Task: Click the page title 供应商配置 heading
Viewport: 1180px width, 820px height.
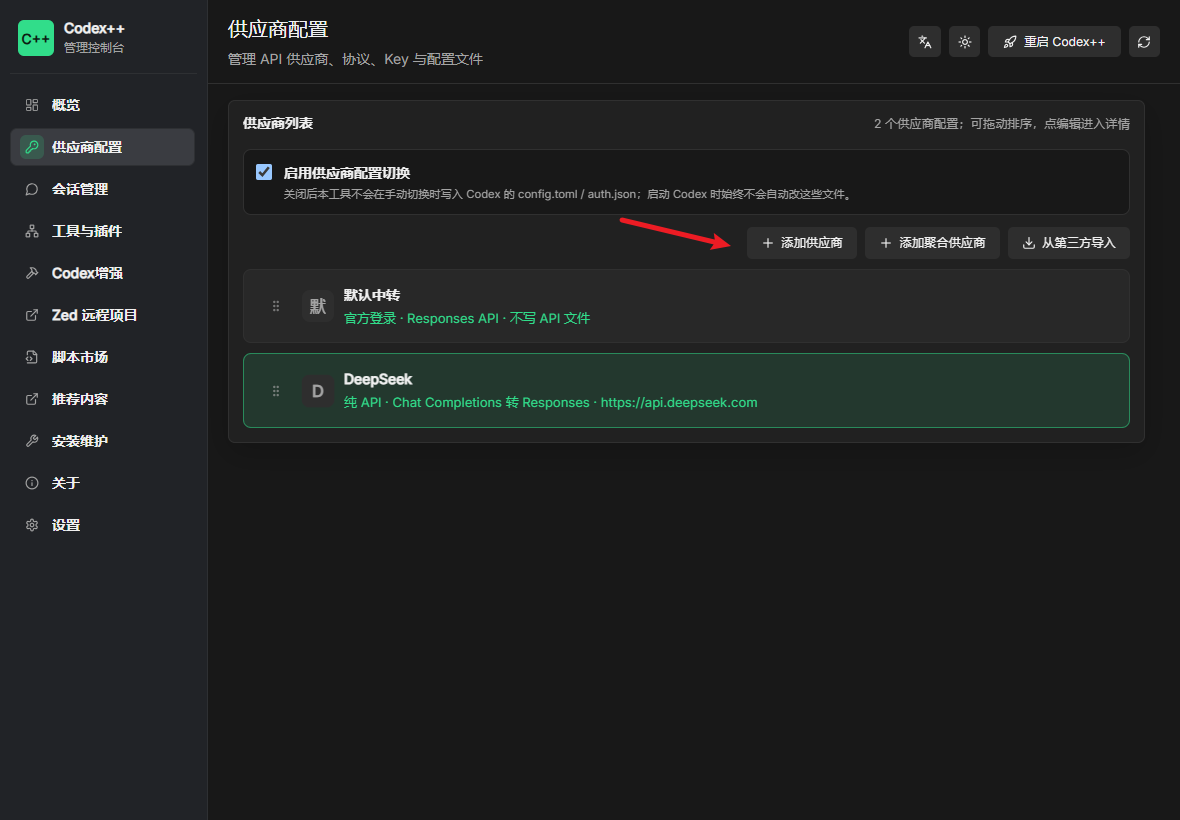Action: click(278, 29)
